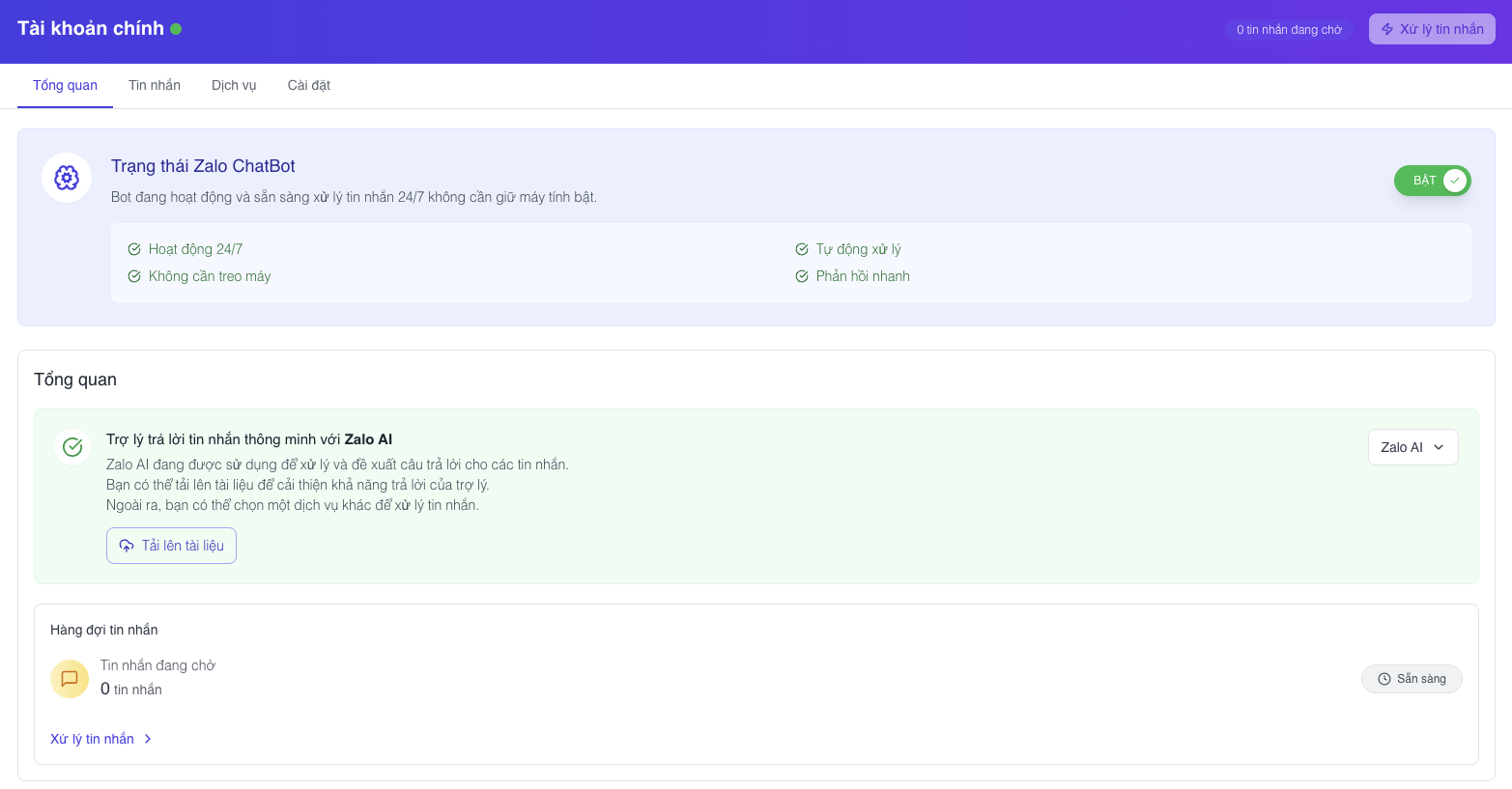1512x789 pixels.
Task: Click the check icon next to Tự động xử lý
Action: (x=802, y=249)
